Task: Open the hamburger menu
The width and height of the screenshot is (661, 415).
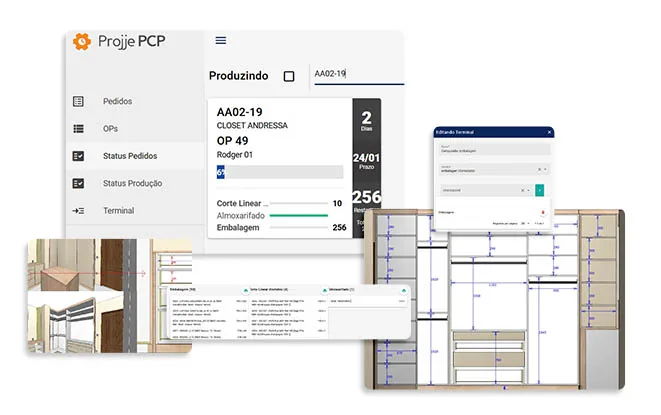Action: 221,41
